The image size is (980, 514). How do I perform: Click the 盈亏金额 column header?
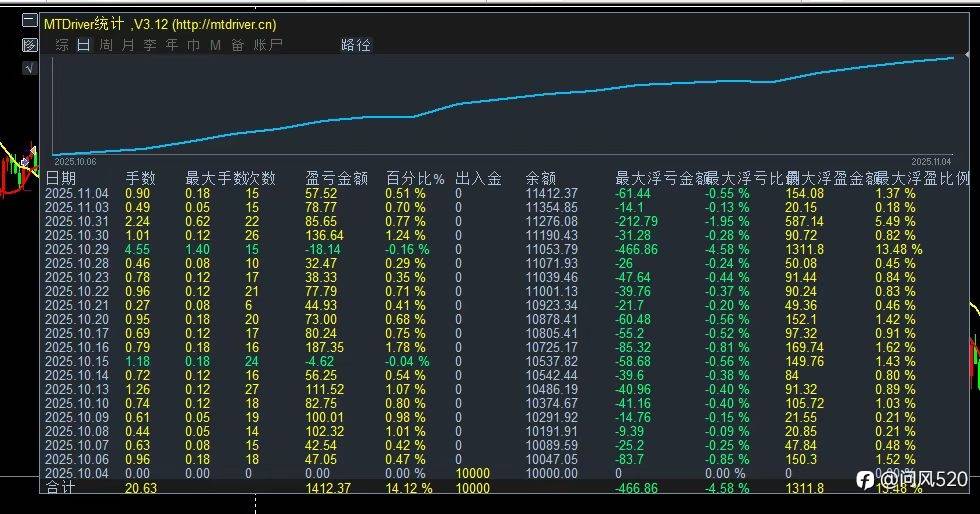(337, 179)
